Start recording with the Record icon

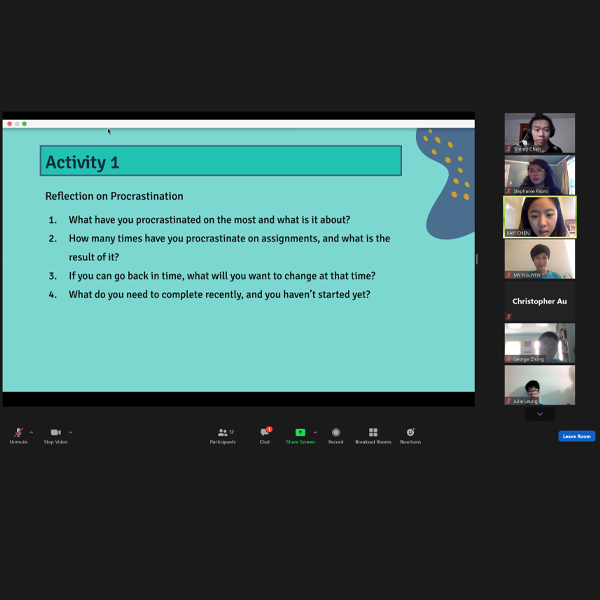tap(336, 432)
